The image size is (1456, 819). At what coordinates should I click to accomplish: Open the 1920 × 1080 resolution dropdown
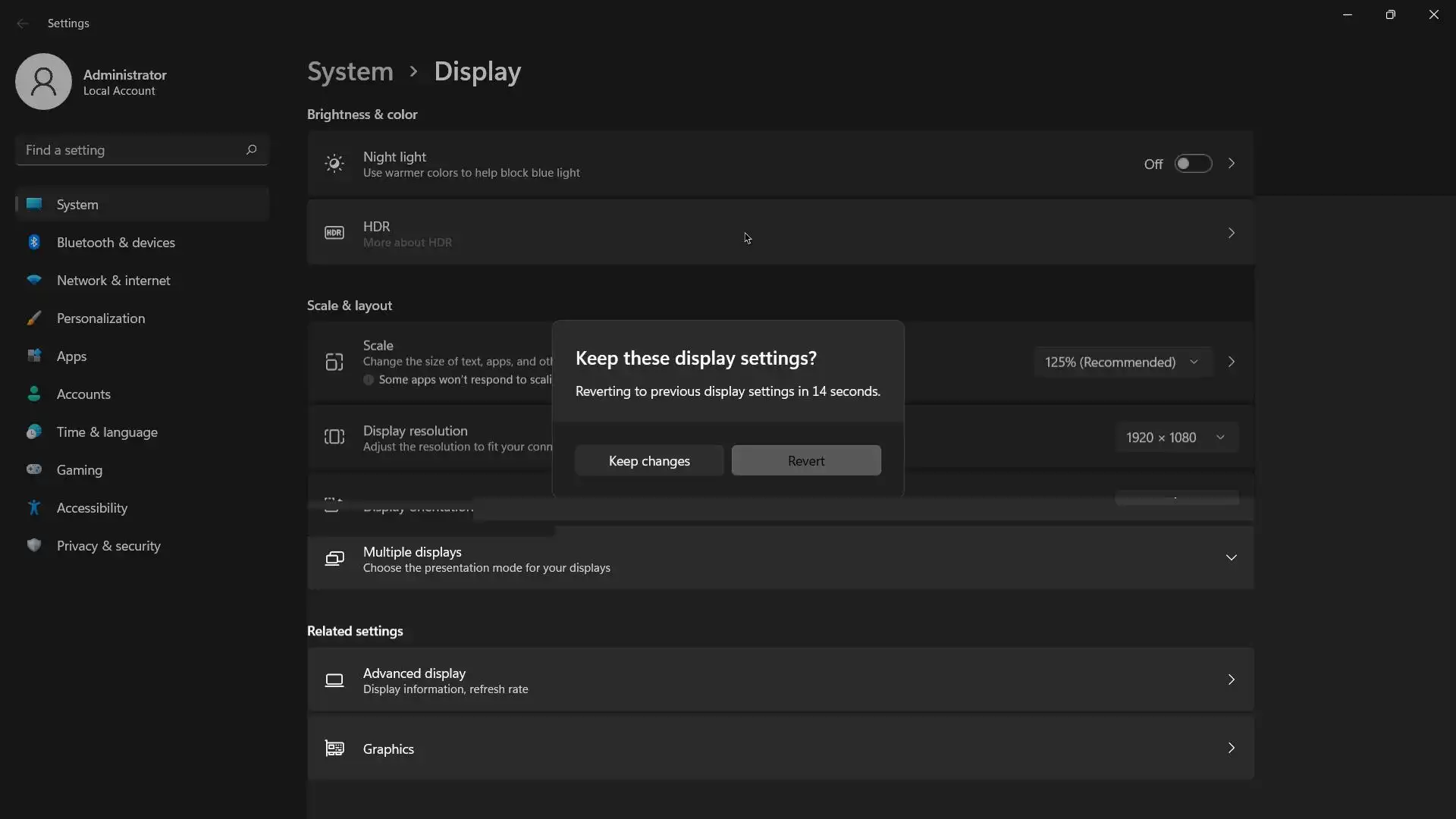point(1175,438)
